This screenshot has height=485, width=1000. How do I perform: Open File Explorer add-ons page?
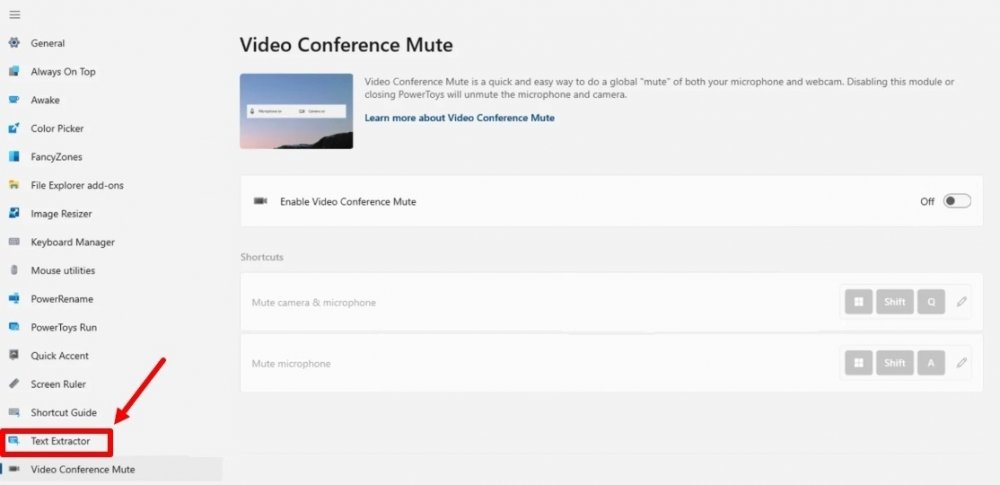pyautogui.click(x=77, y=185)
